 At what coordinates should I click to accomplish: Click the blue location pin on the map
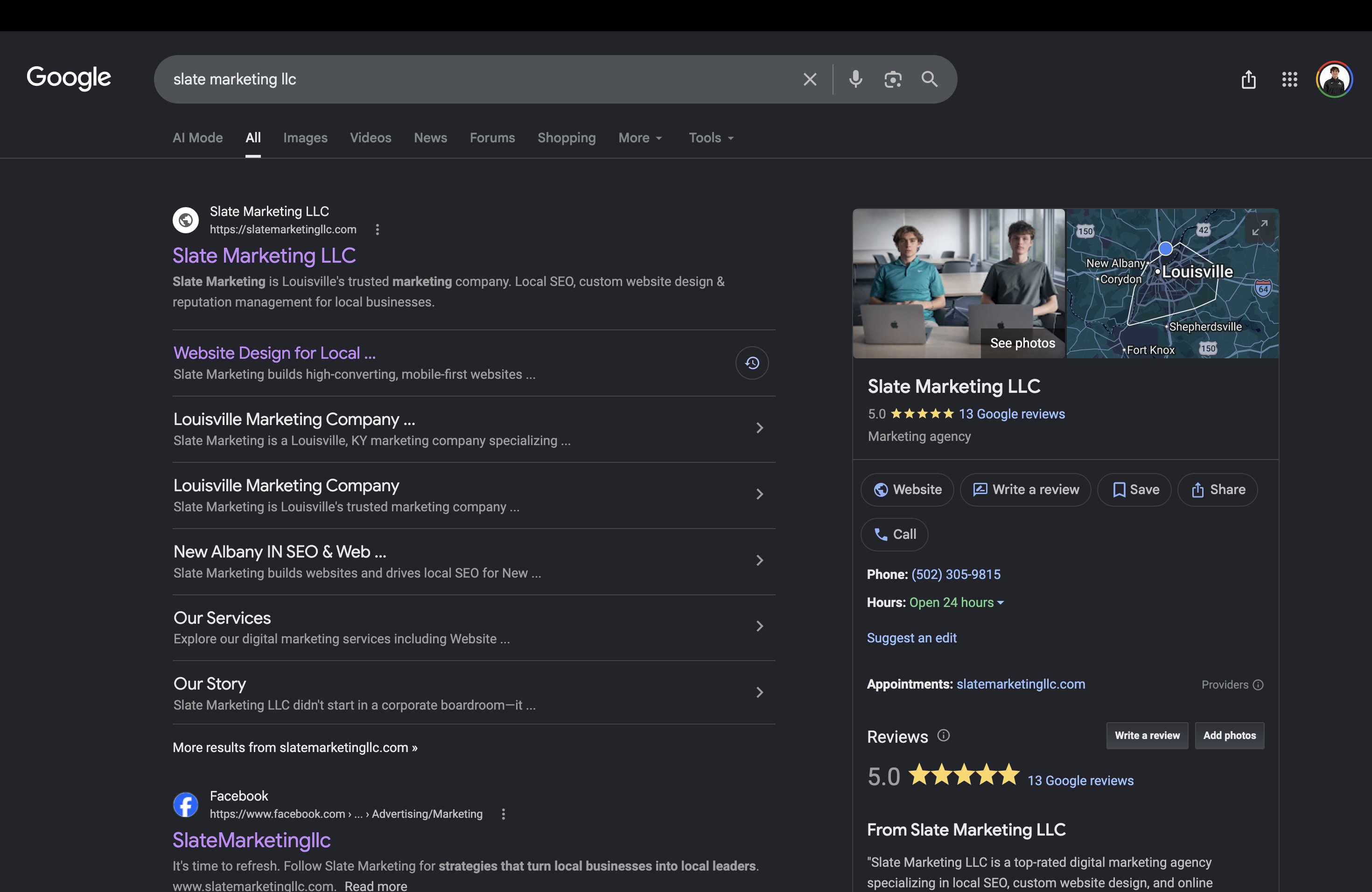[x=1166, y=248]
